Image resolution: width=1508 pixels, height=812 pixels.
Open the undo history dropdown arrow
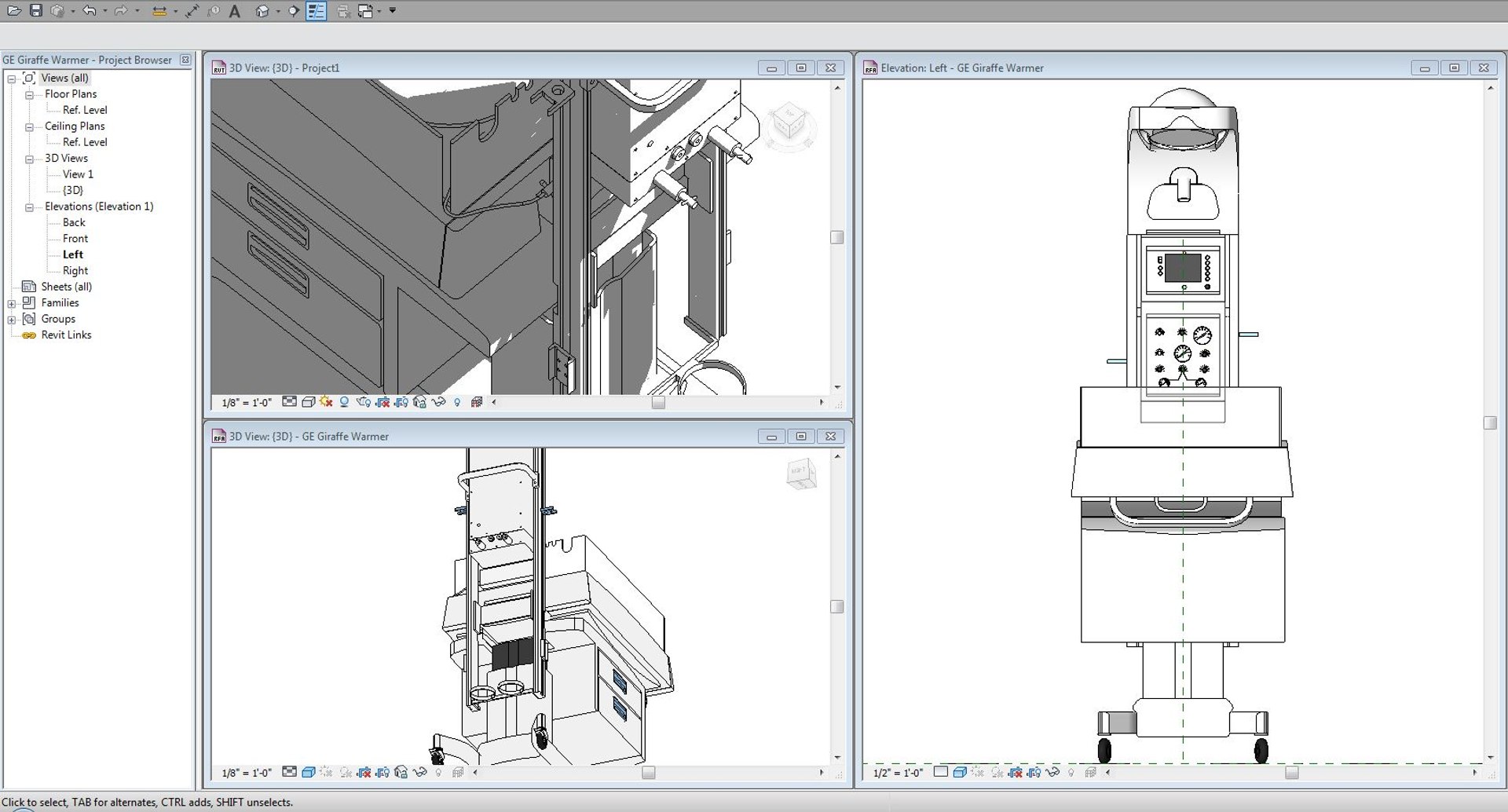[x=104, y=11]
